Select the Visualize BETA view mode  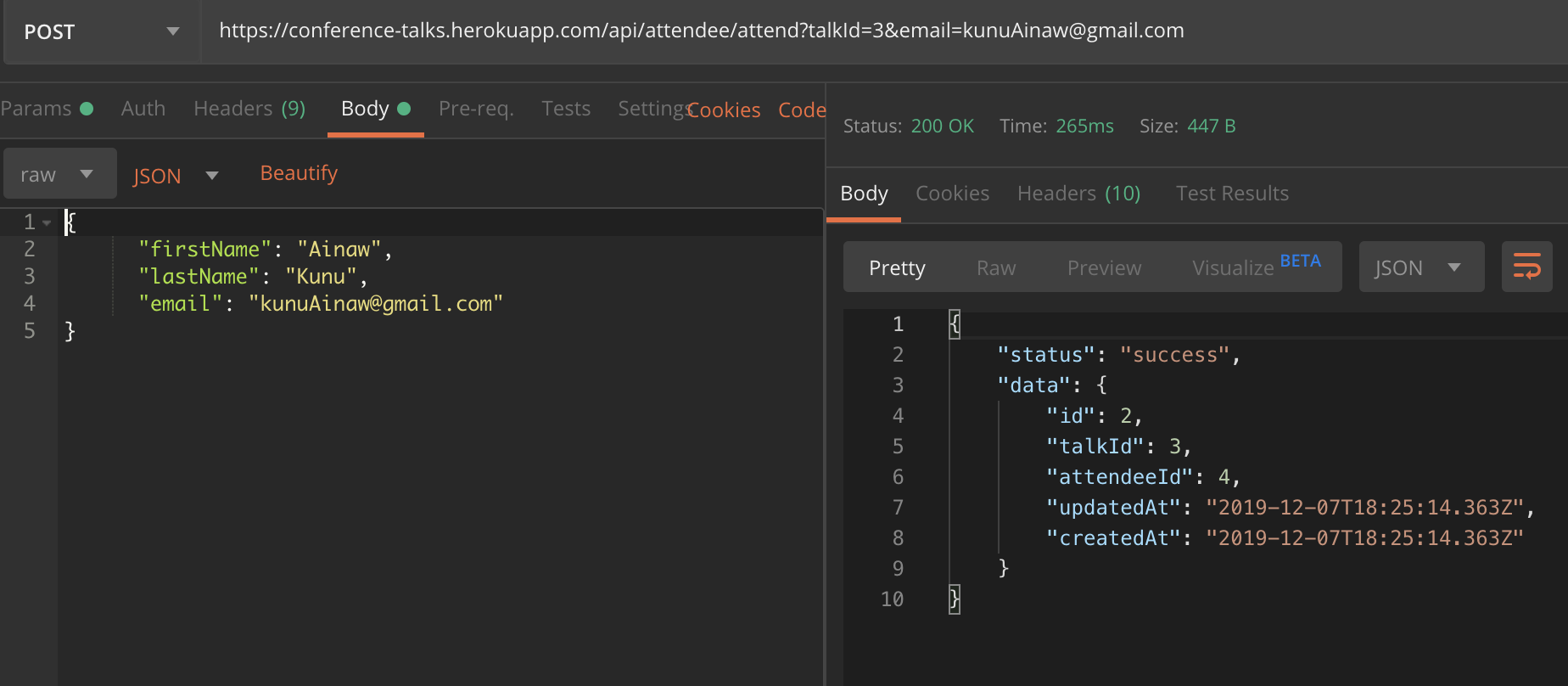pos(1256,266)
